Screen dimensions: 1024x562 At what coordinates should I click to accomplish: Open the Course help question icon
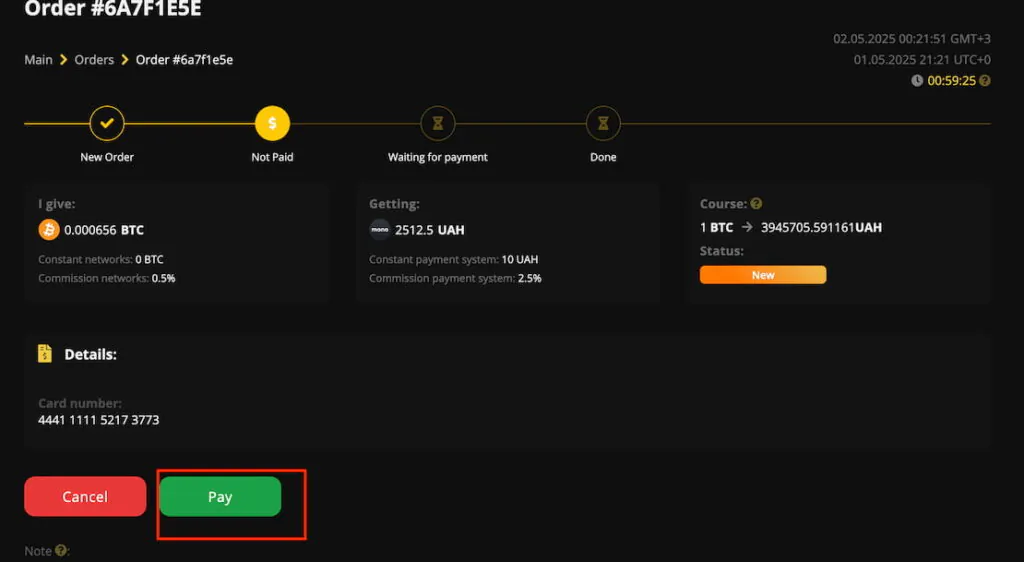point(756,204)
